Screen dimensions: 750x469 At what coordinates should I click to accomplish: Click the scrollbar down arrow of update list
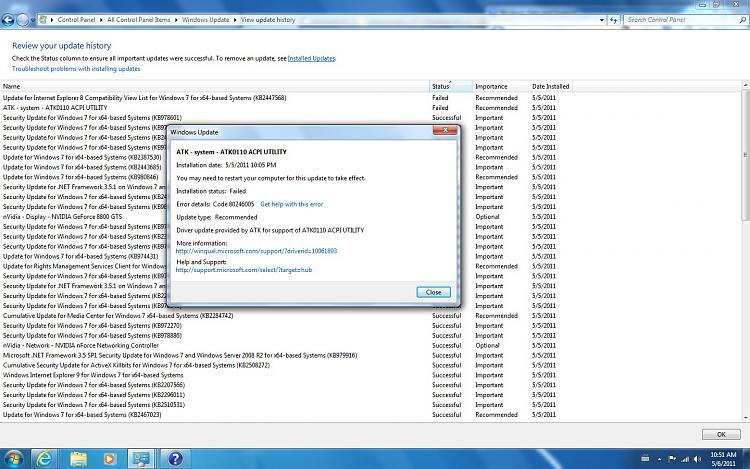point(745,417)
